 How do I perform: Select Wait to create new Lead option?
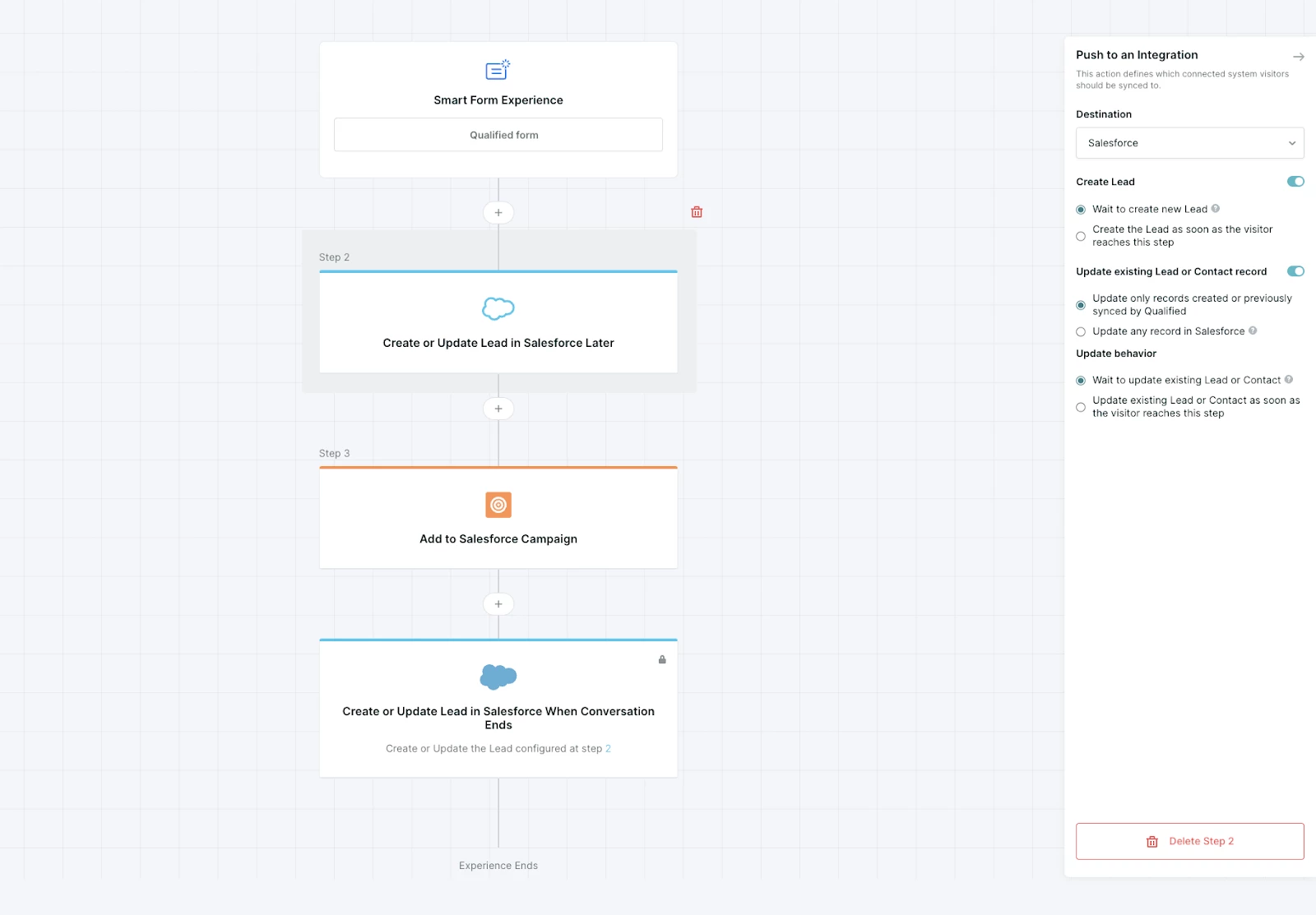(1081, 210)
